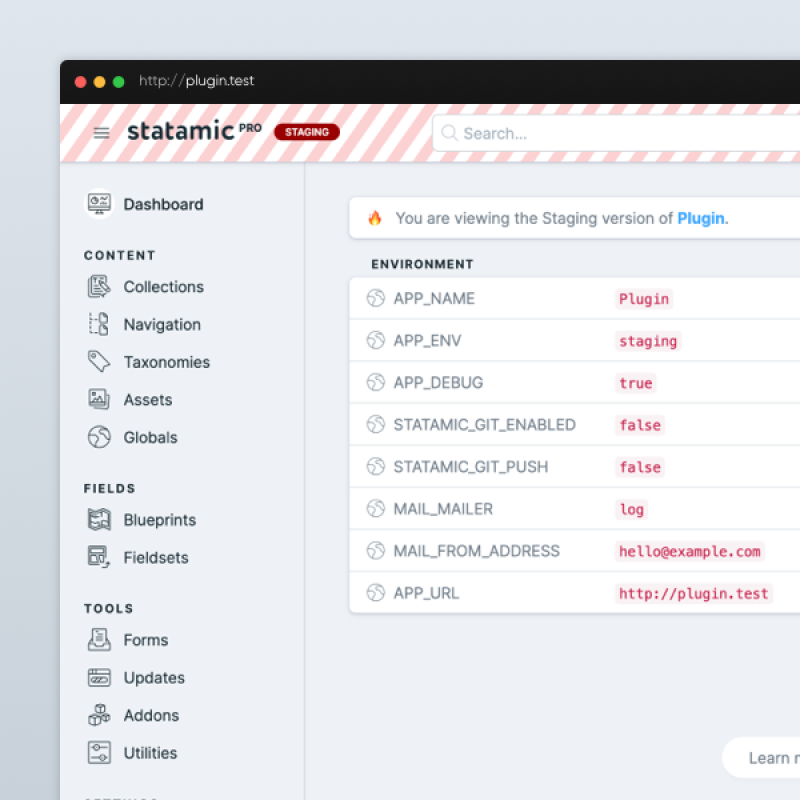Click the Forms icon

(x=99, y=640)
